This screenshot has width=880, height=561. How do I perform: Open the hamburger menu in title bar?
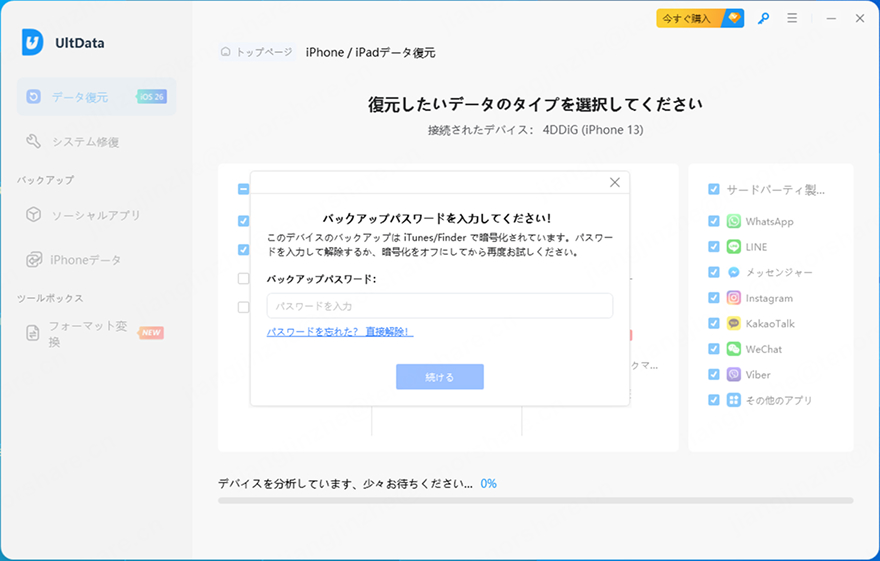click(x=792, y=19)
